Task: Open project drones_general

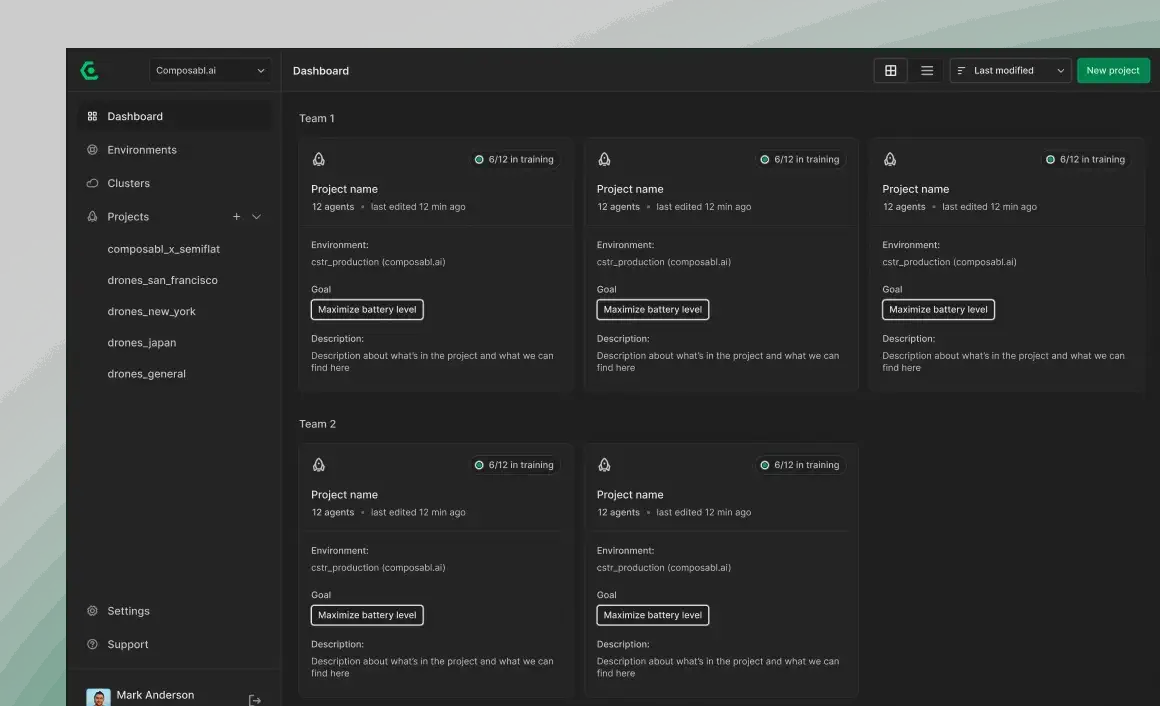Action: click(x=146, y=374)
